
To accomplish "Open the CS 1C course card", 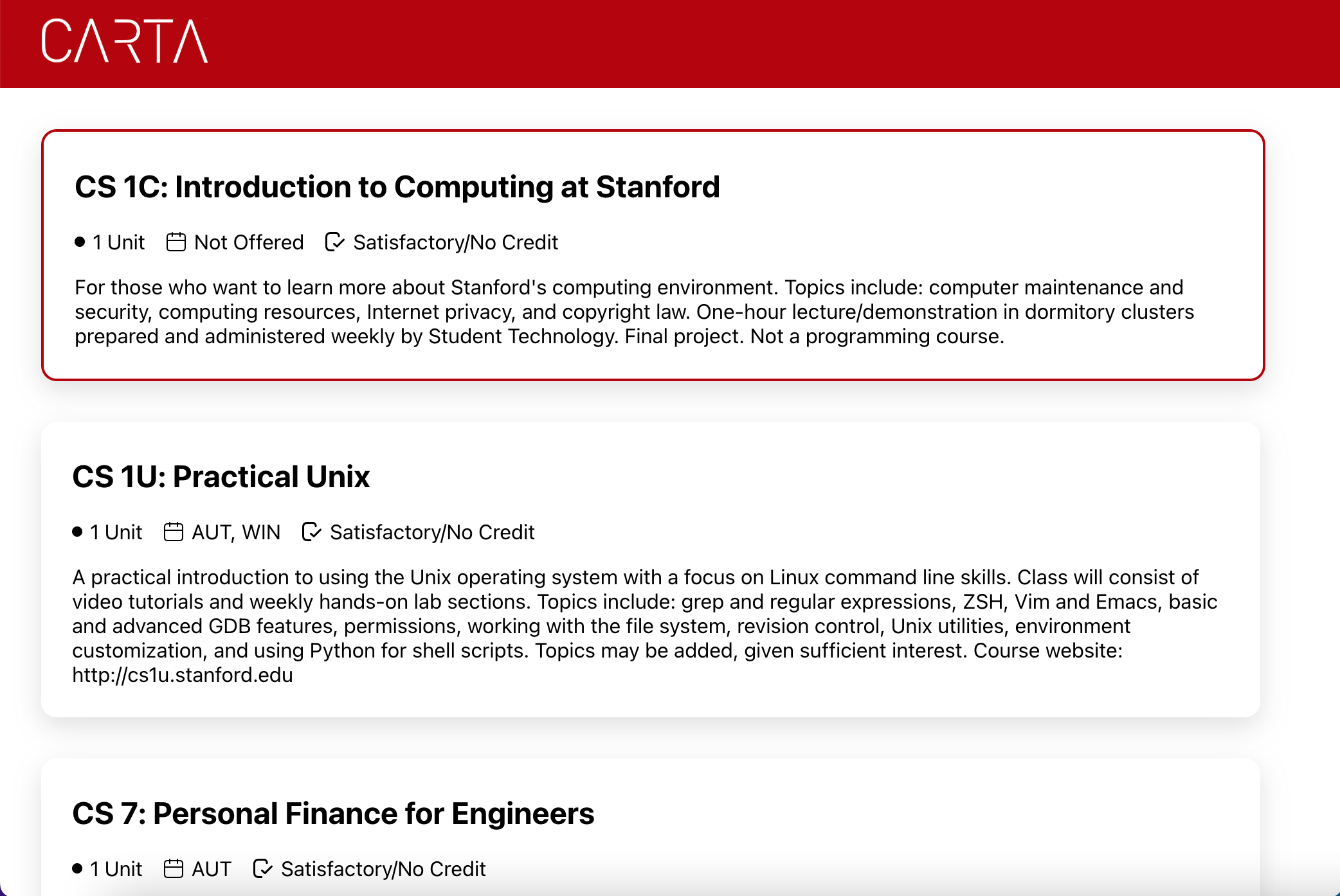I will pos(653,254).
